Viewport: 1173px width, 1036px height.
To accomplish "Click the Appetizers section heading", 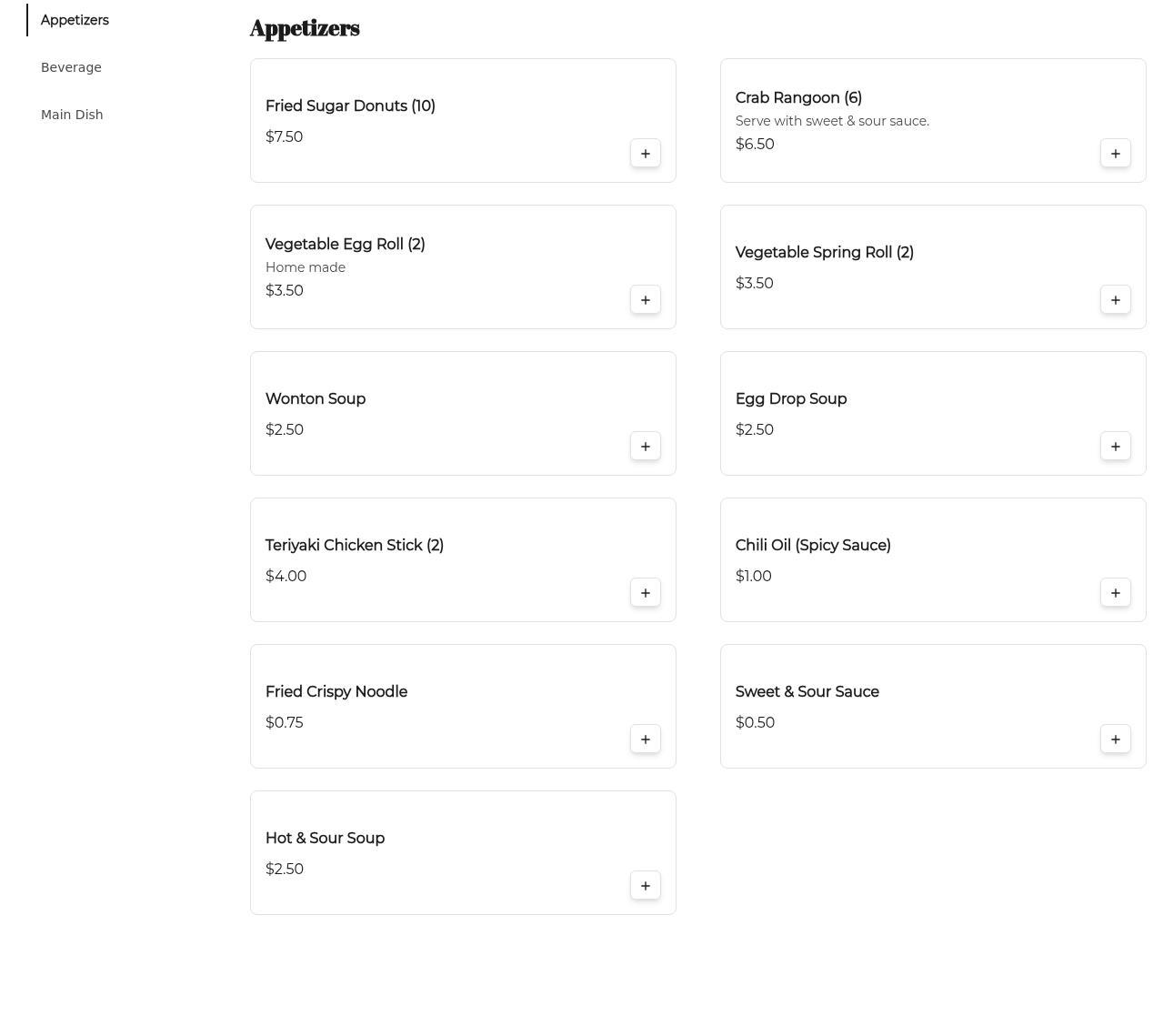I will pyautogui.click(x=305, y=28).
